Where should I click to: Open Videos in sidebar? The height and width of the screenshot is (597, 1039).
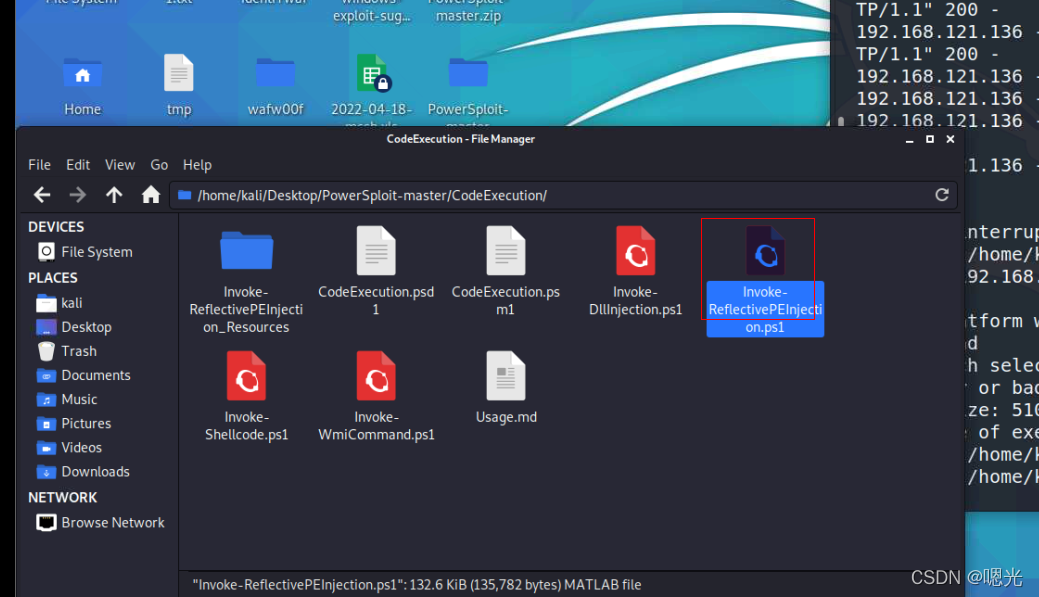69,447
